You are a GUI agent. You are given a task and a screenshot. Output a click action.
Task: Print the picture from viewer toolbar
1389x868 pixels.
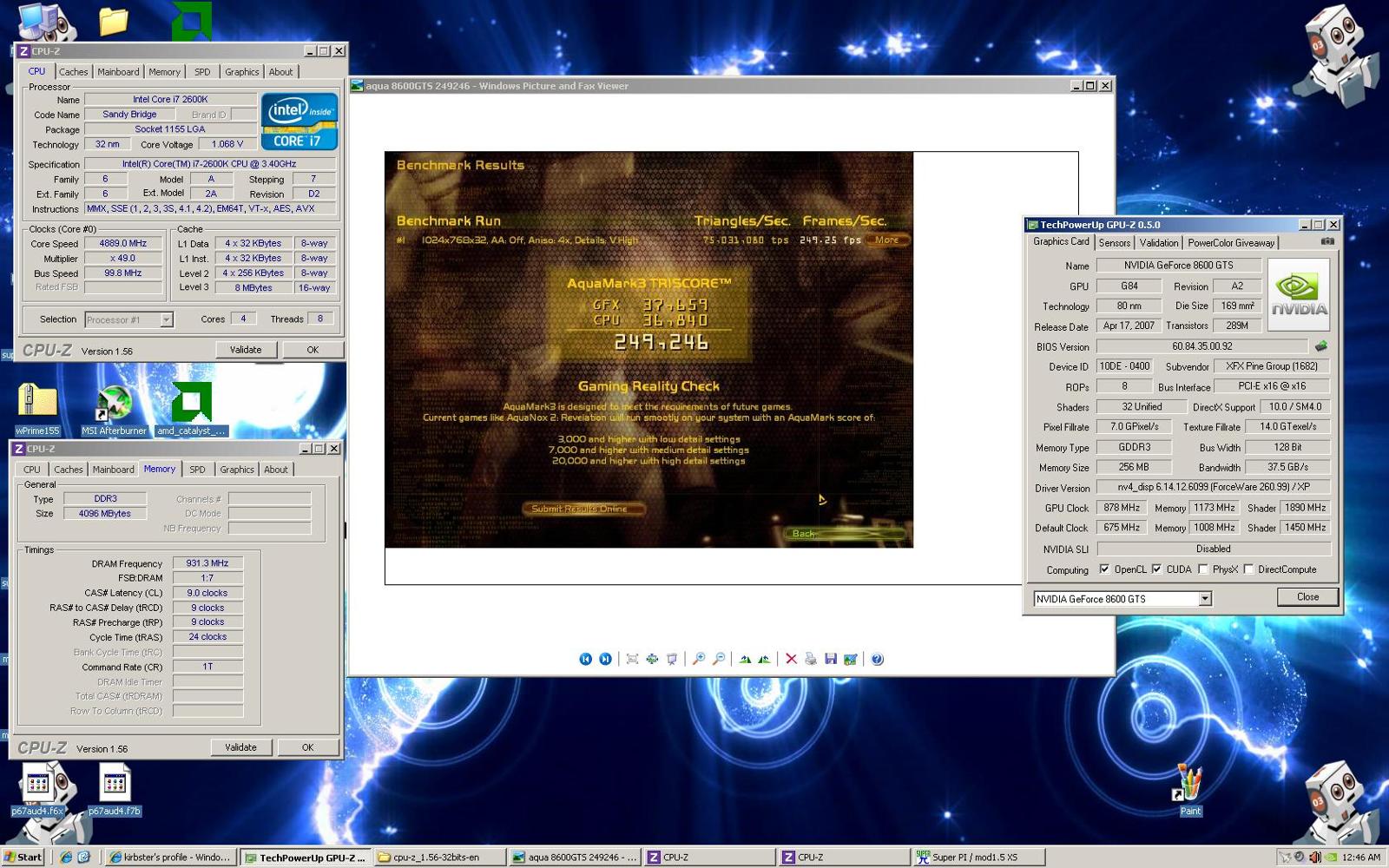coord(811,659)
